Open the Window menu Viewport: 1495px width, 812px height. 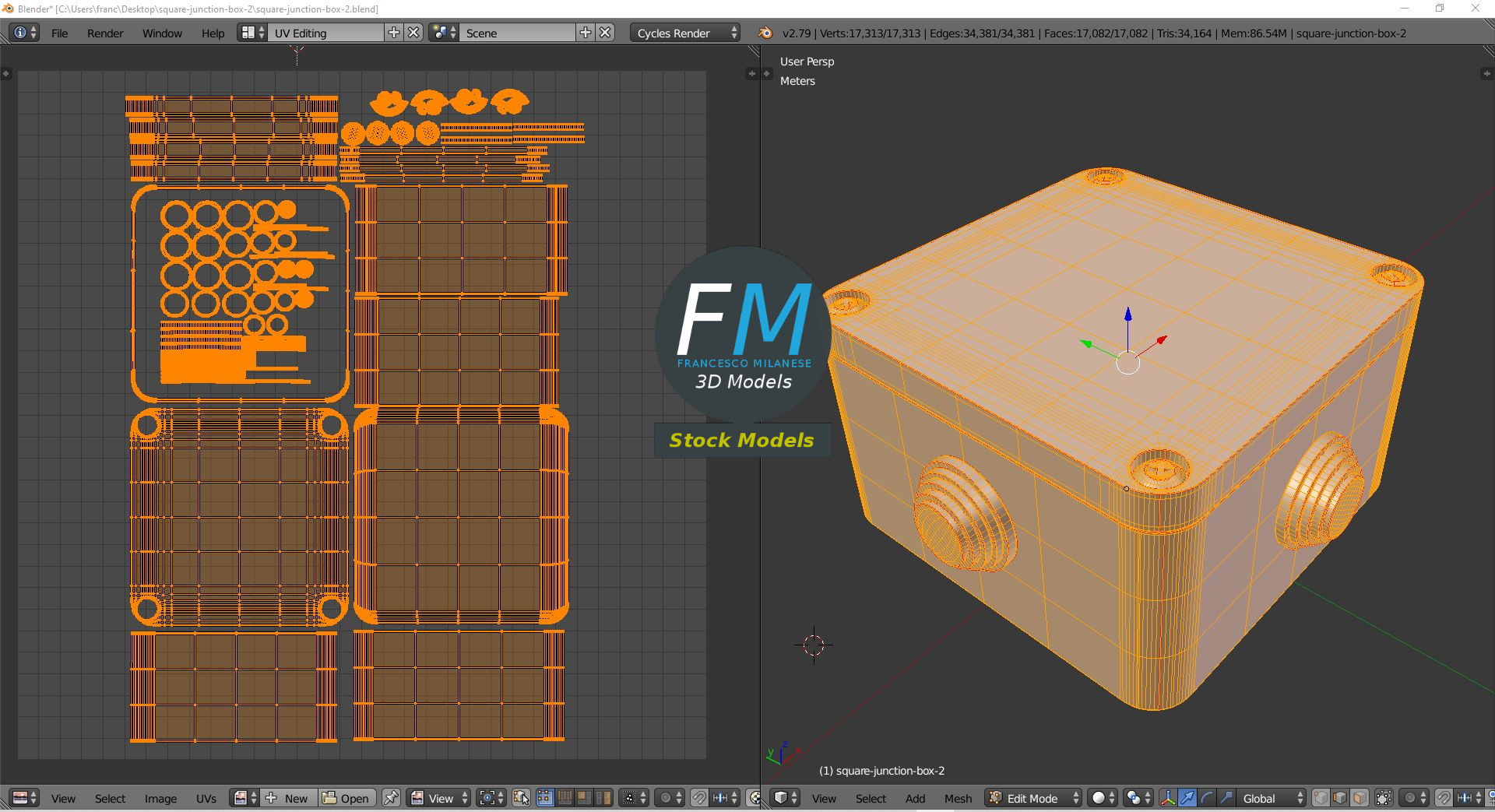tap(162, 33)
